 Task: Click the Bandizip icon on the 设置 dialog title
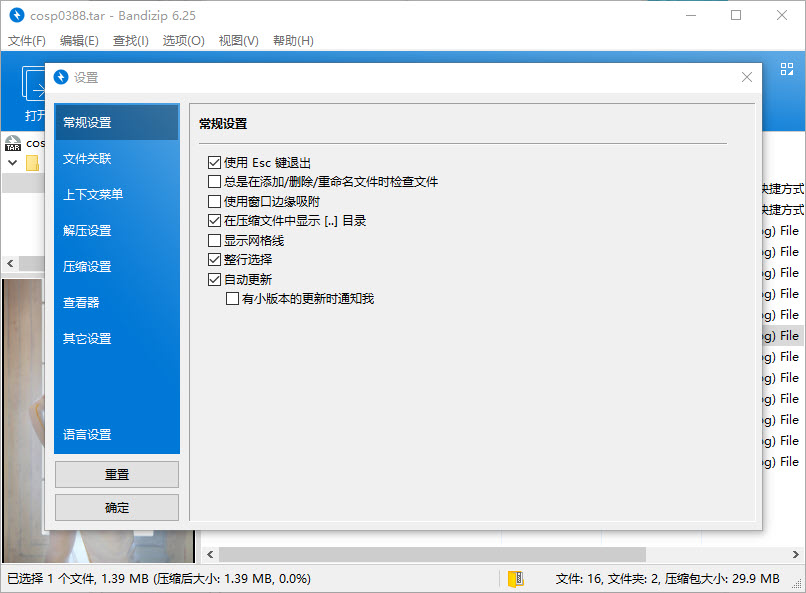[x=62, y=77]
